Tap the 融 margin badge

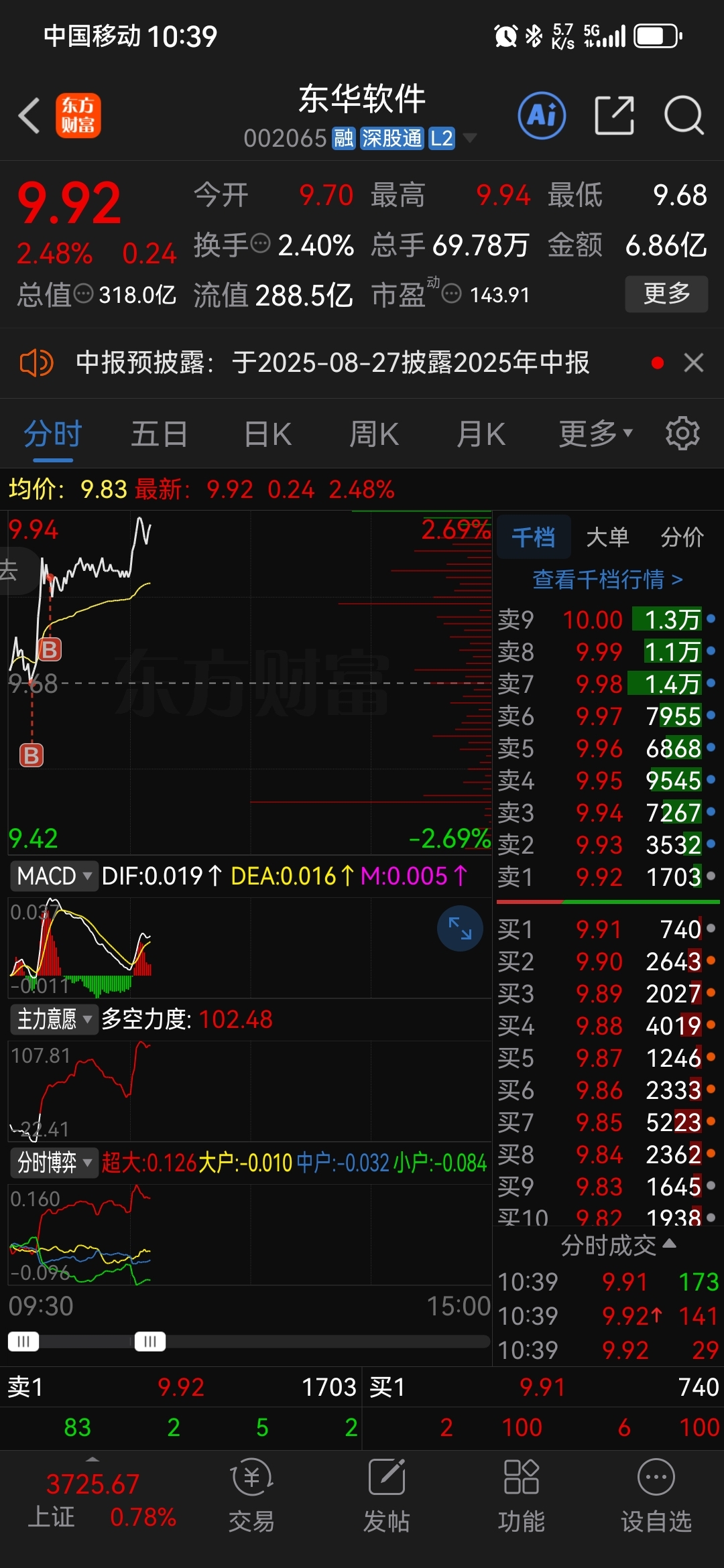(x=344, y=139)
